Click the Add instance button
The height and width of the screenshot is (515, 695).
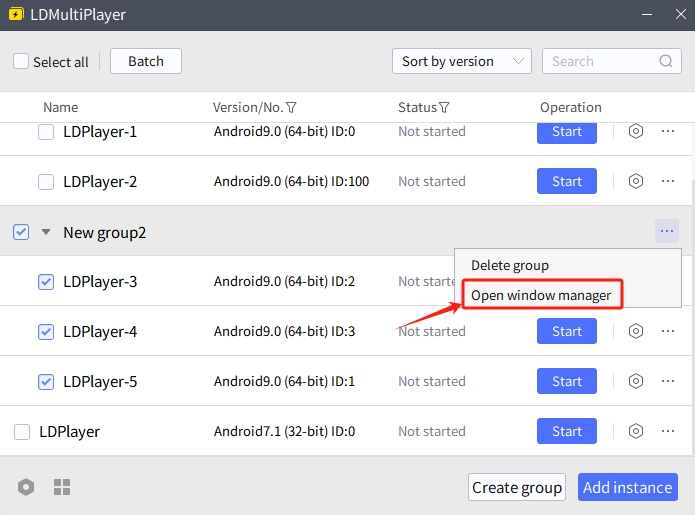point(627,487)
